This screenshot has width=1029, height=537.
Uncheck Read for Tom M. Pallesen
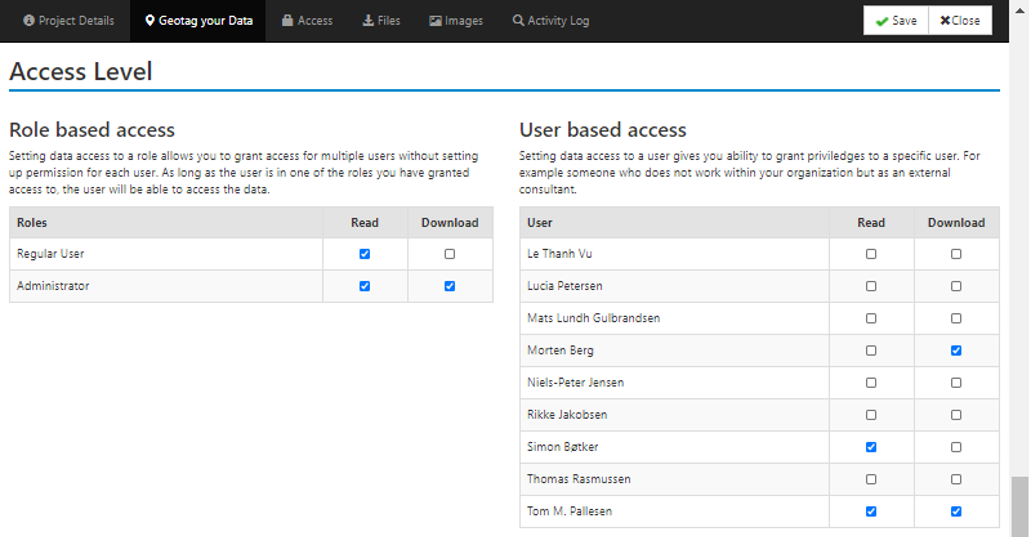(x=871, y=511)
